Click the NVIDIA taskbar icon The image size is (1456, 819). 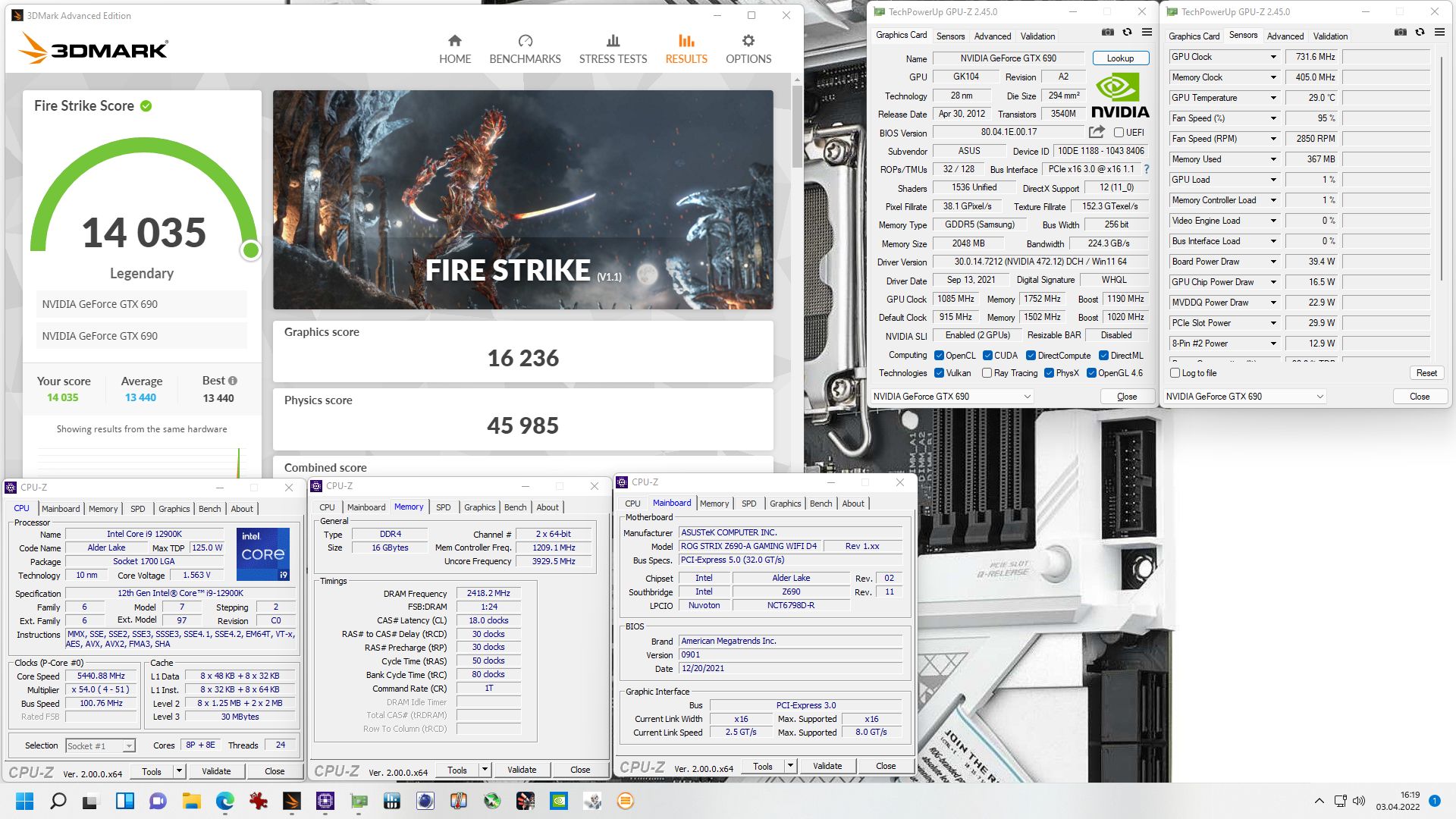(x=559, y=801)
